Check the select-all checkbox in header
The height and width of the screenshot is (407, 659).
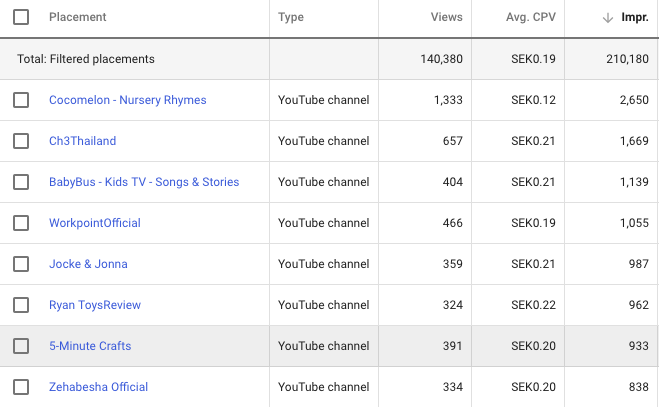21,17
